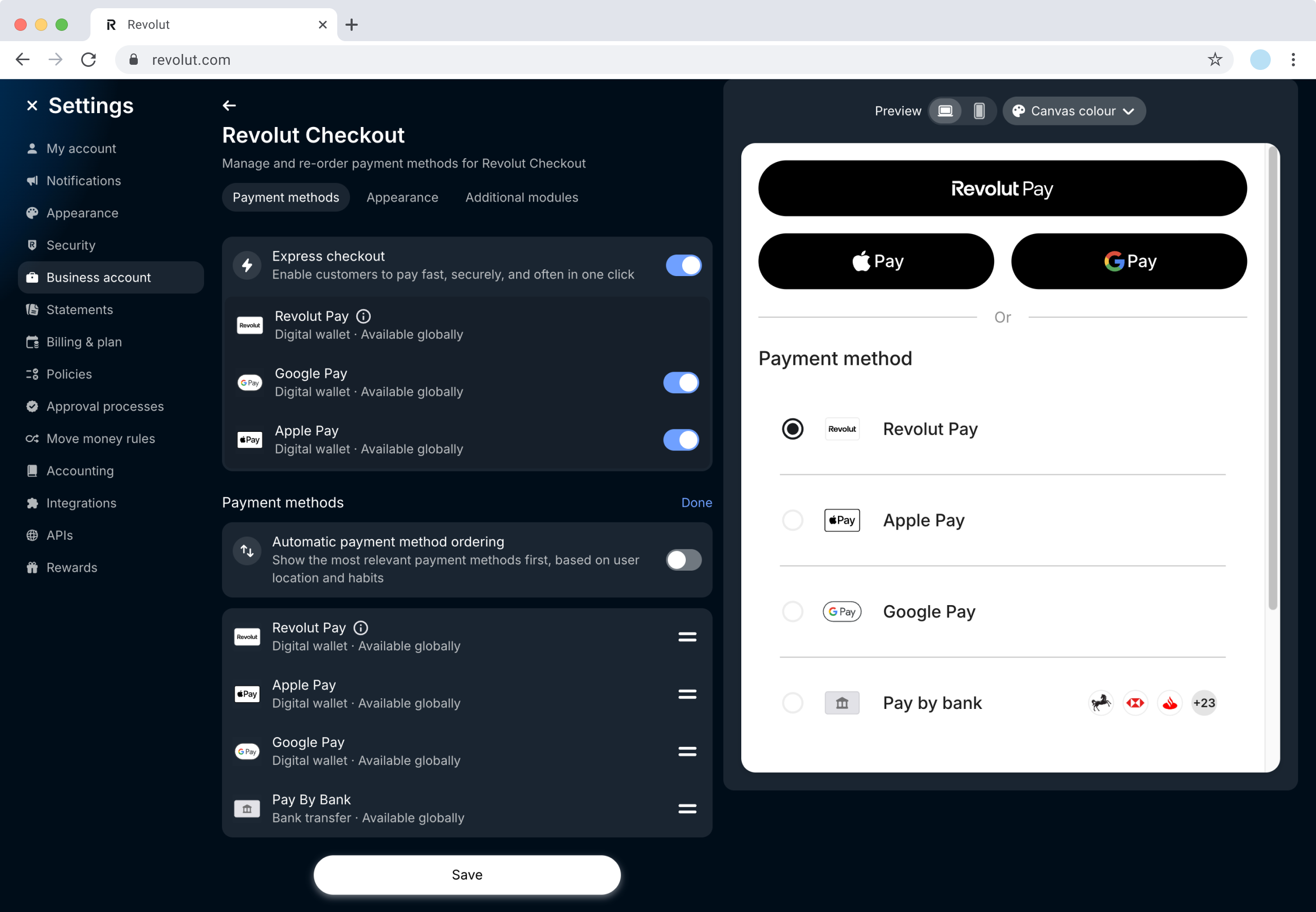This screenshot has height=912, width=1316.
Task: Close Settings with the X icon
Action: 32,106
